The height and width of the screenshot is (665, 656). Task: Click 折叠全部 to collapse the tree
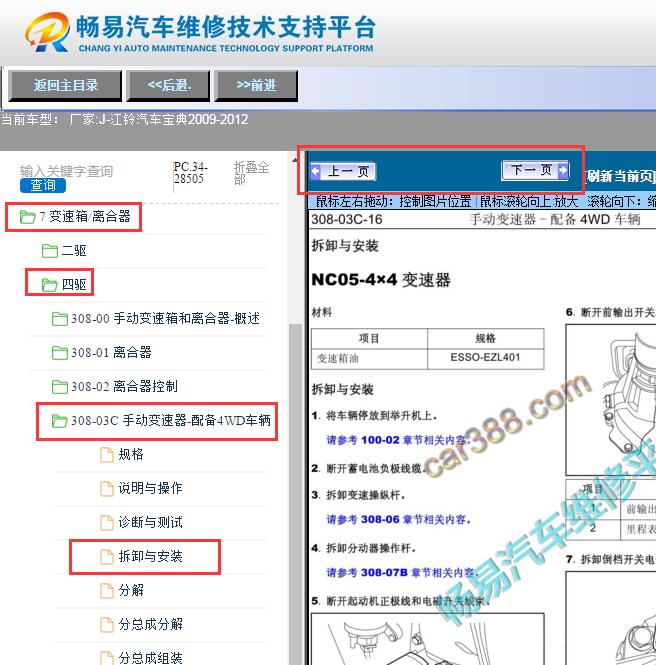click(251, 173)
